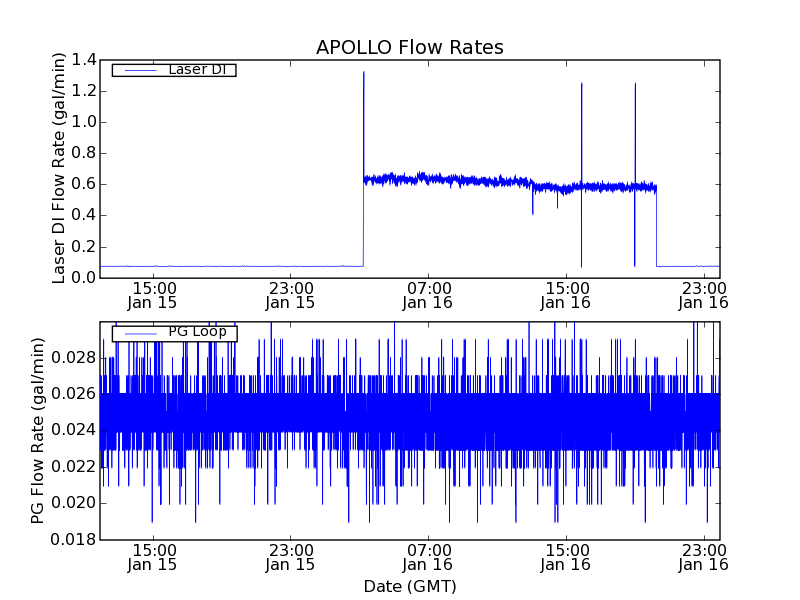Click the 0.6 tick label on Laser DI axis
This screenshot has width=800, height=600.
78,184
